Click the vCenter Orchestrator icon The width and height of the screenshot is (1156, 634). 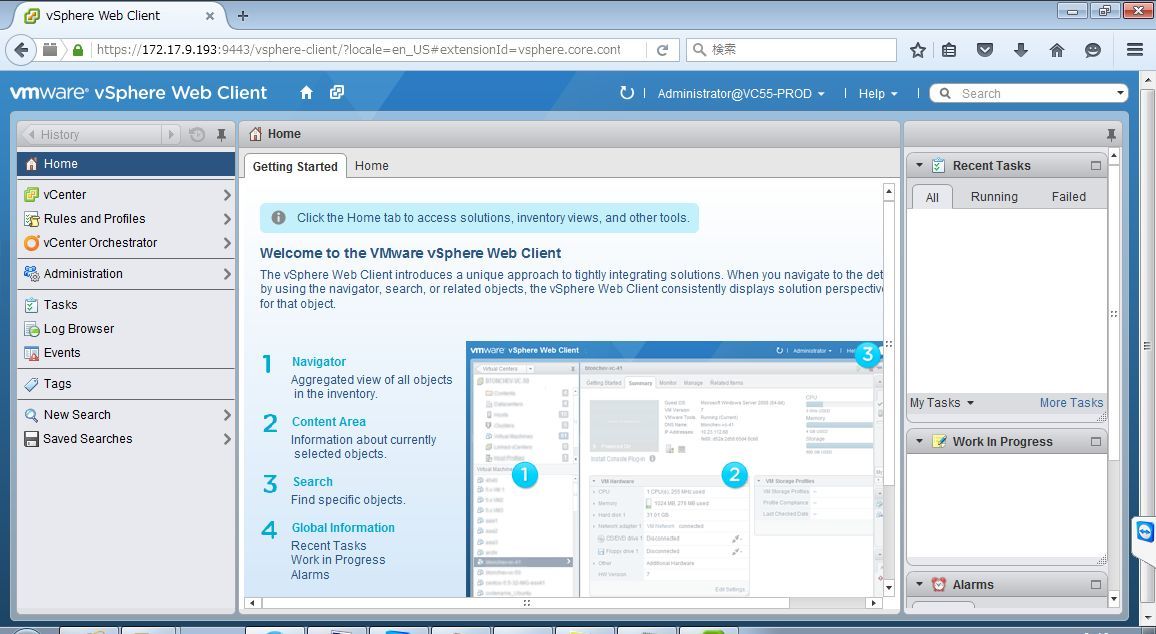point(31,243)
